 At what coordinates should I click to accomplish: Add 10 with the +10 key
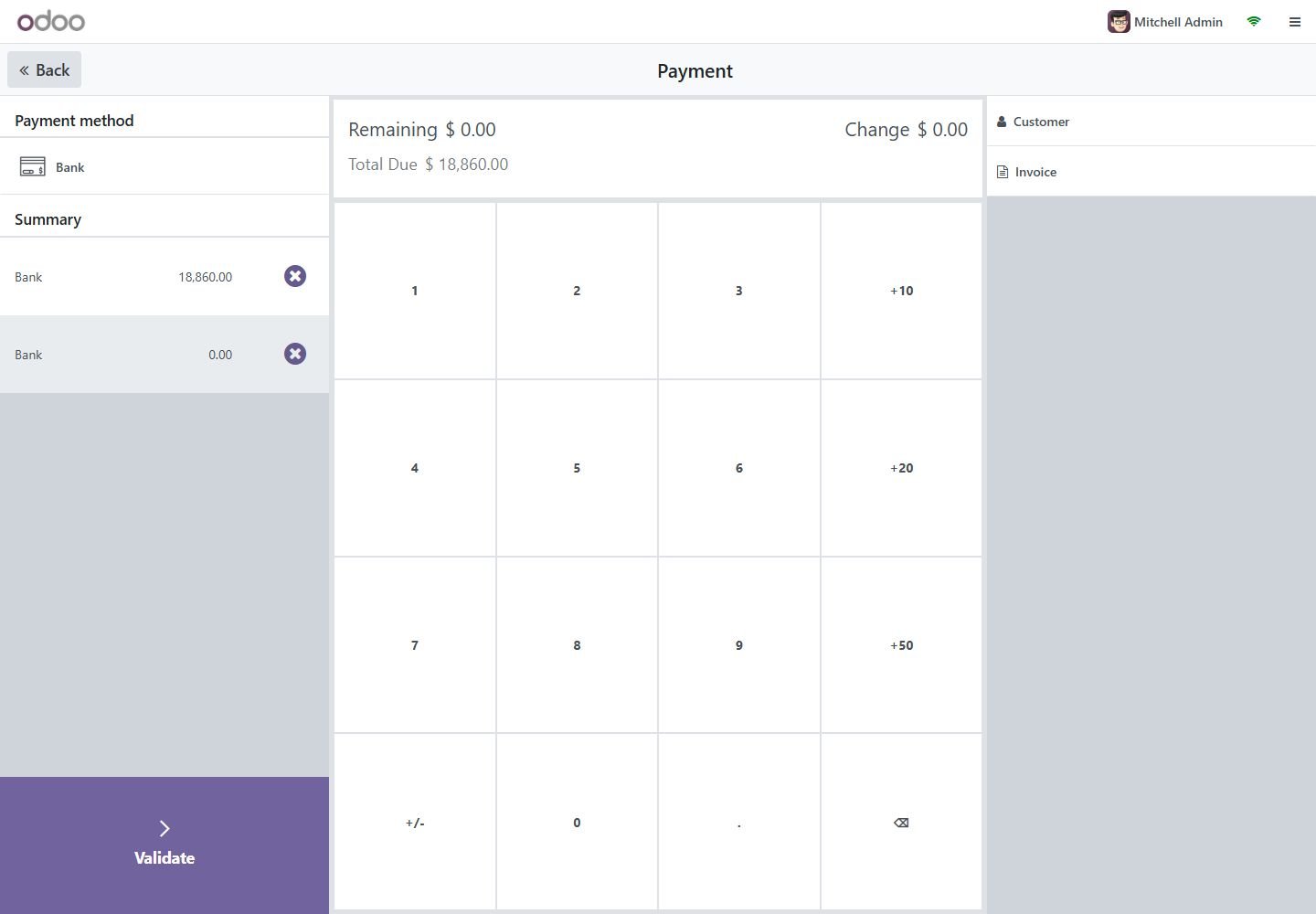coord(901,291)
